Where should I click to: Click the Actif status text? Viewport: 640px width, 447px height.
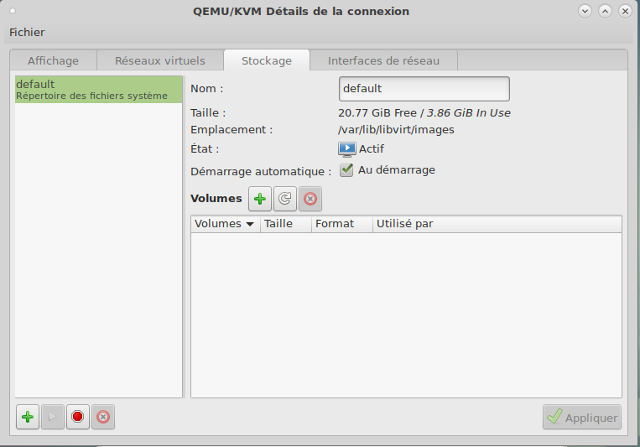[371, 149]
